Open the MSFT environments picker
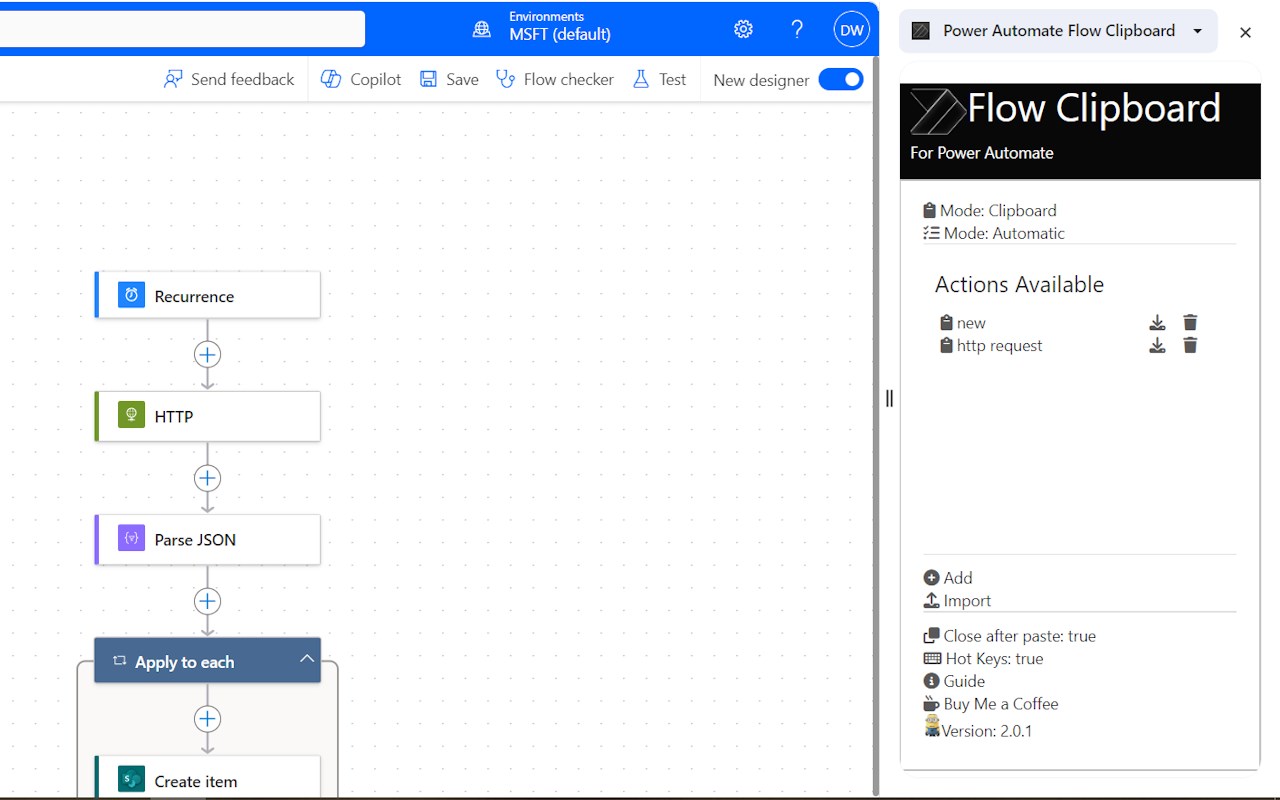The width and height of the screenshot is (1280, 800). point(546,28)
